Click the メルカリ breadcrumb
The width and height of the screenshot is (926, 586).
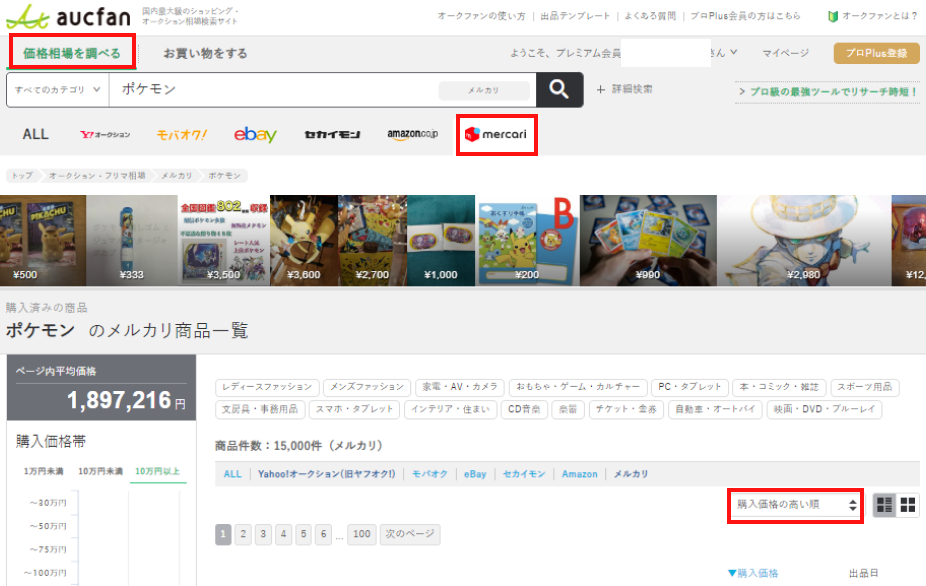[177, 176]
